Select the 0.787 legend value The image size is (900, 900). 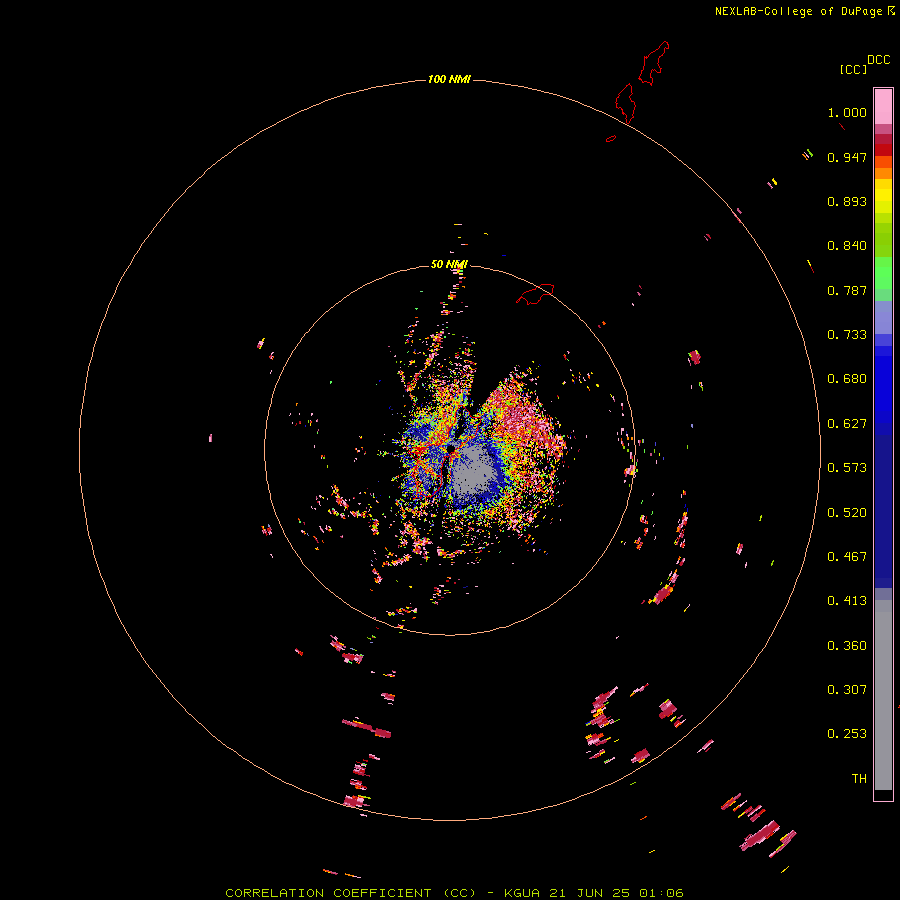pyautogui.click(x=847, y=290)
